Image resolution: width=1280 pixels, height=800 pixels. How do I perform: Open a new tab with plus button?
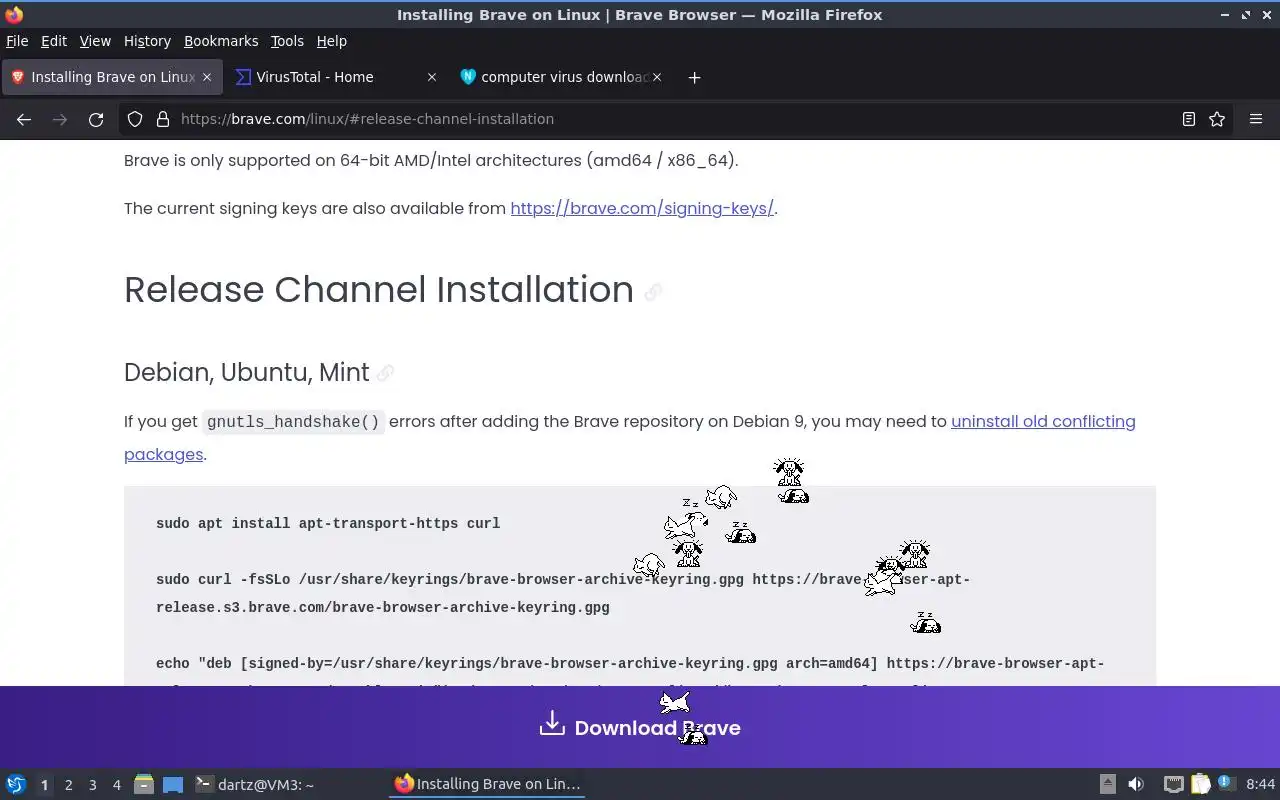(x=694, y=77)
